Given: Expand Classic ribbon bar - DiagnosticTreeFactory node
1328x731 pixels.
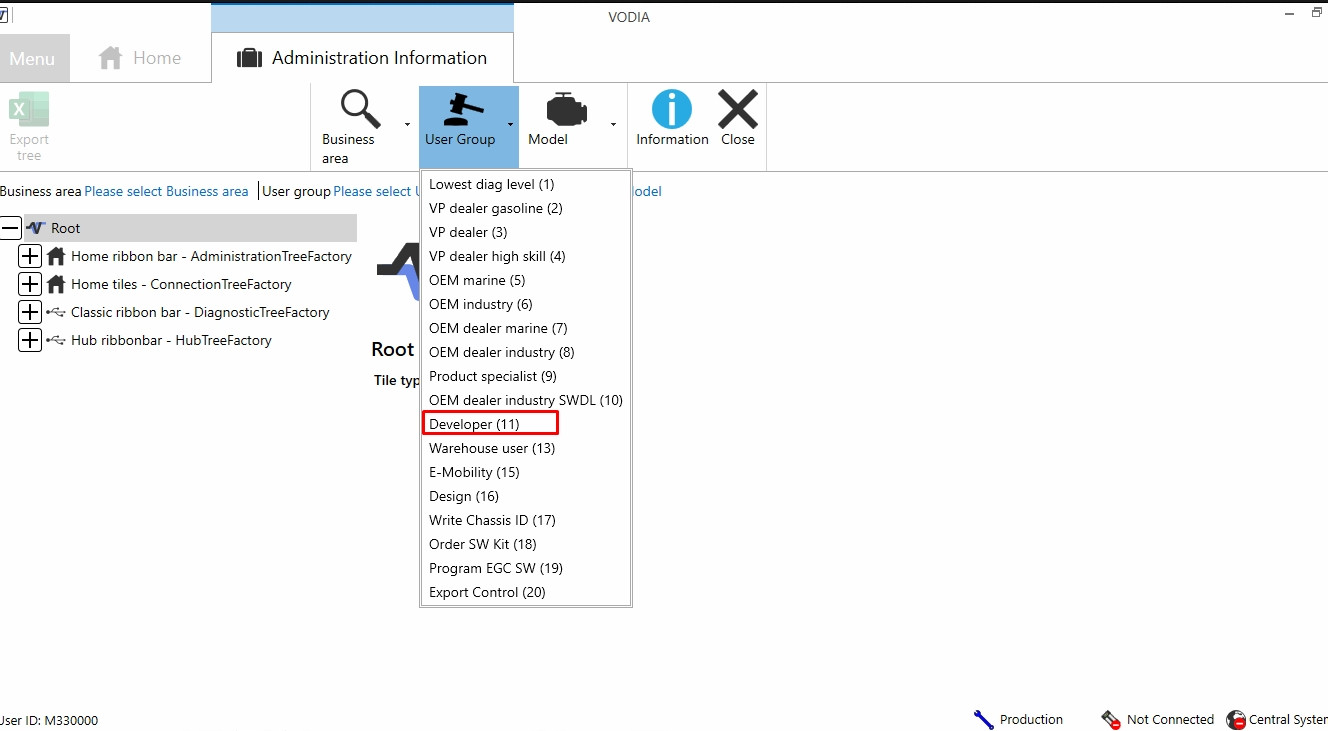Looking at the screenshot, I should 30,312.
